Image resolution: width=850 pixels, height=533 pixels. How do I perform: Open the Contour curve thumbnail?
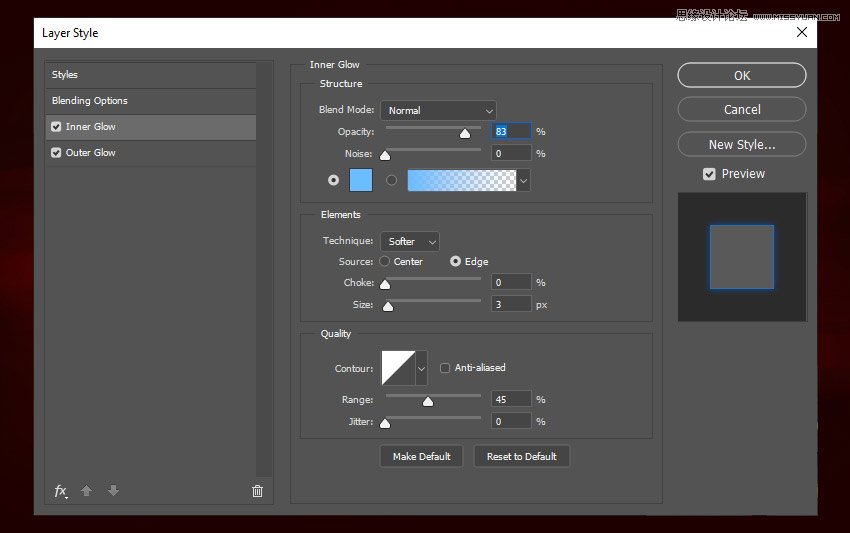pyautogui.click(x=397, y=368)
